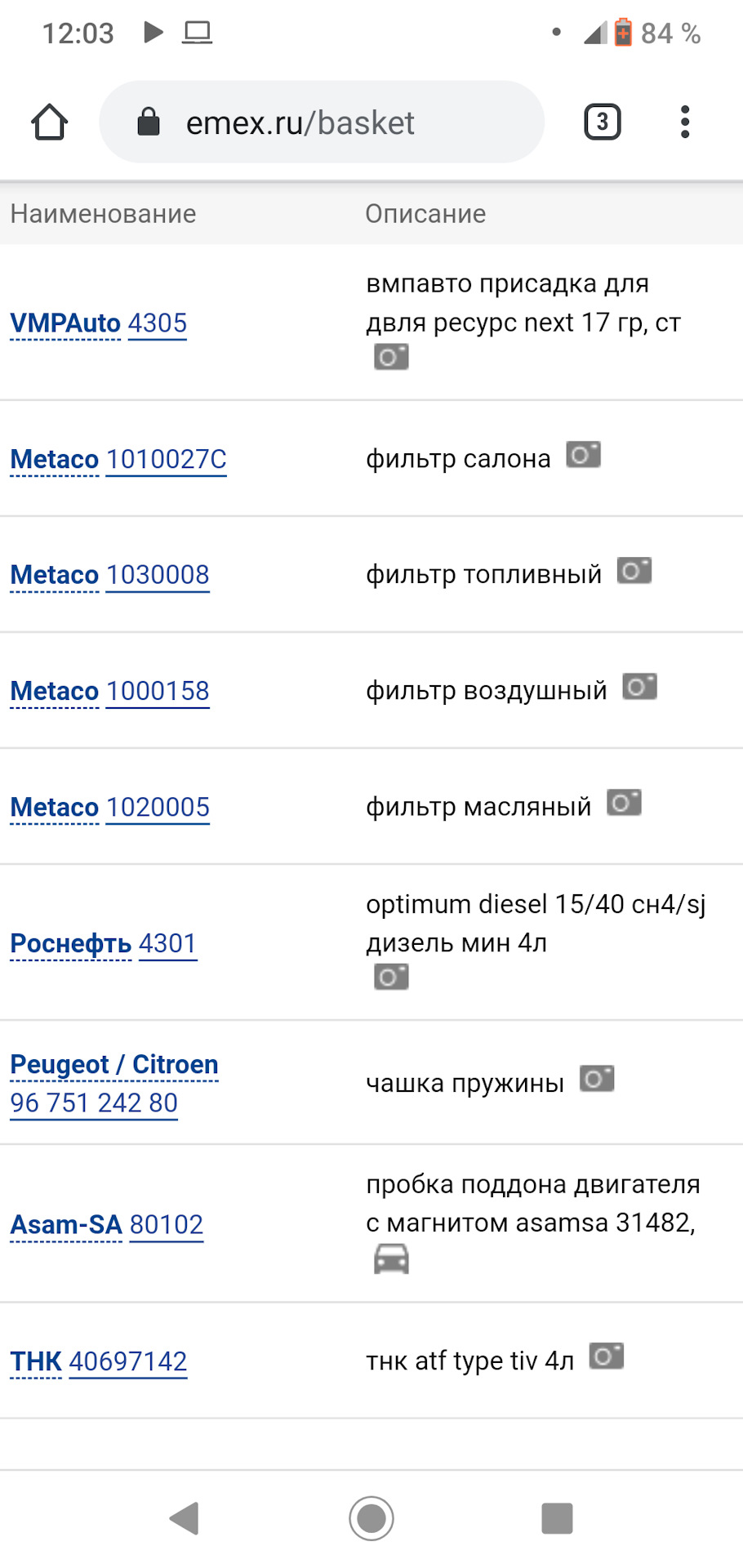
Task: Click the security lock icon in address bar
Action: 149,121
